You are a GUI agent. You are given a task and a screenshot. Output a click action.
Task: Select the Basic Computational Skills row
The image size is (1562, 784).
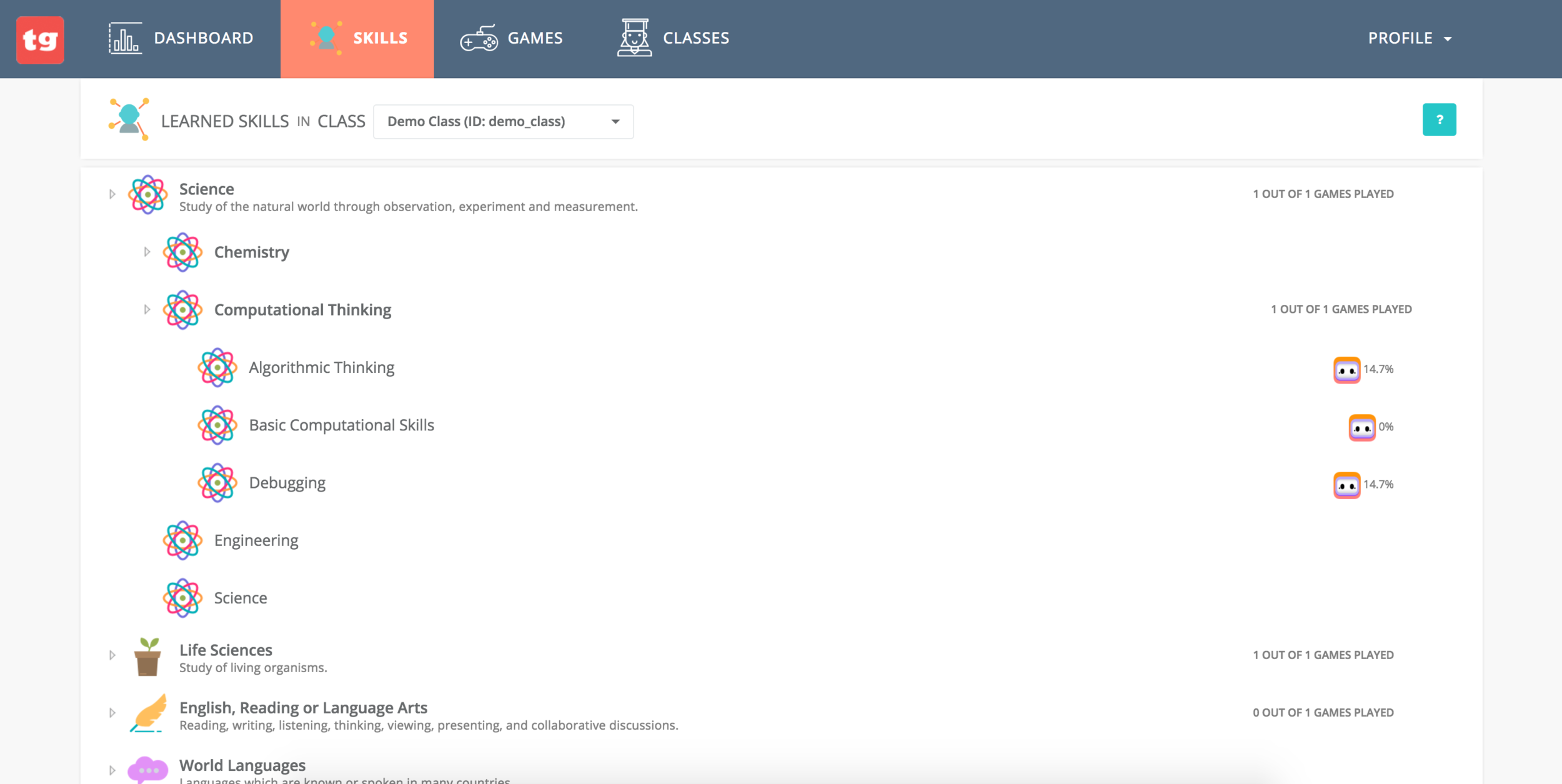click(x=341, y=425)
